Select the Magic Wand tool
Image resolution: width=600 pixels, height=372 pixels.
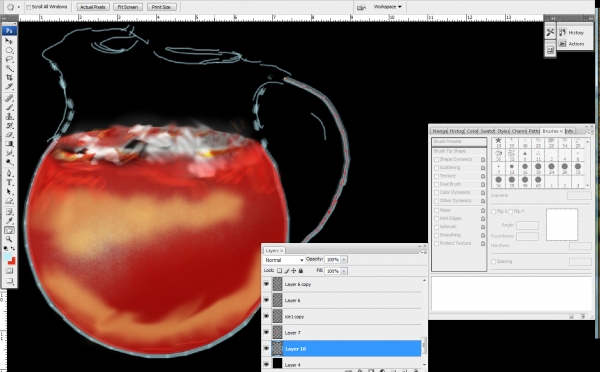(9, 69)
